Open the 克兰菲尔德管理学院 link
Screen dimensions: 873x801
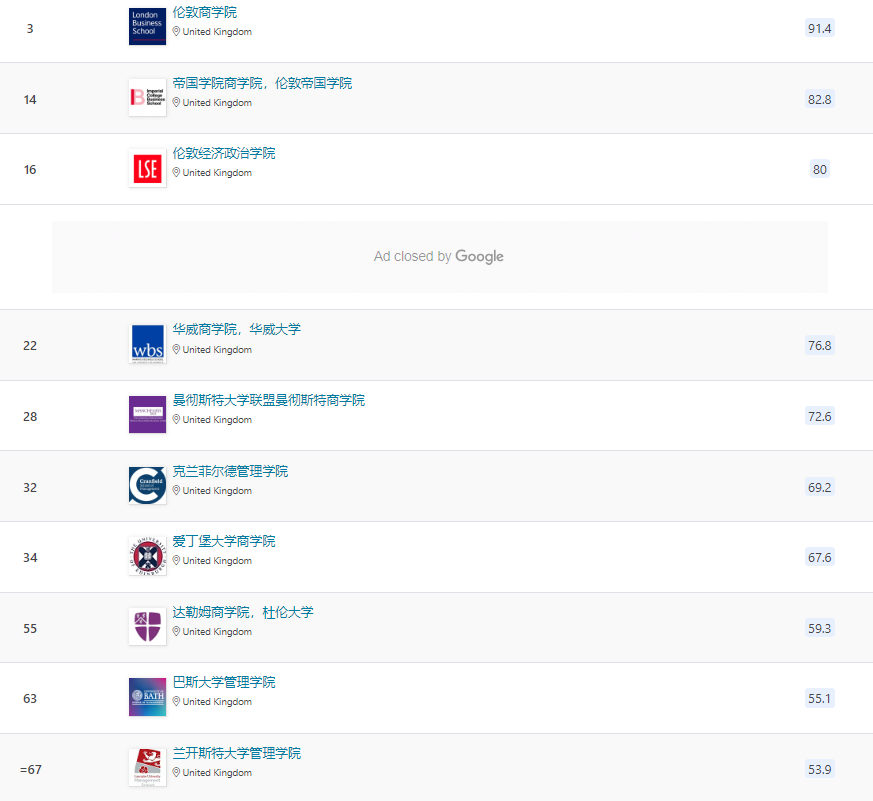click(230, 471)
